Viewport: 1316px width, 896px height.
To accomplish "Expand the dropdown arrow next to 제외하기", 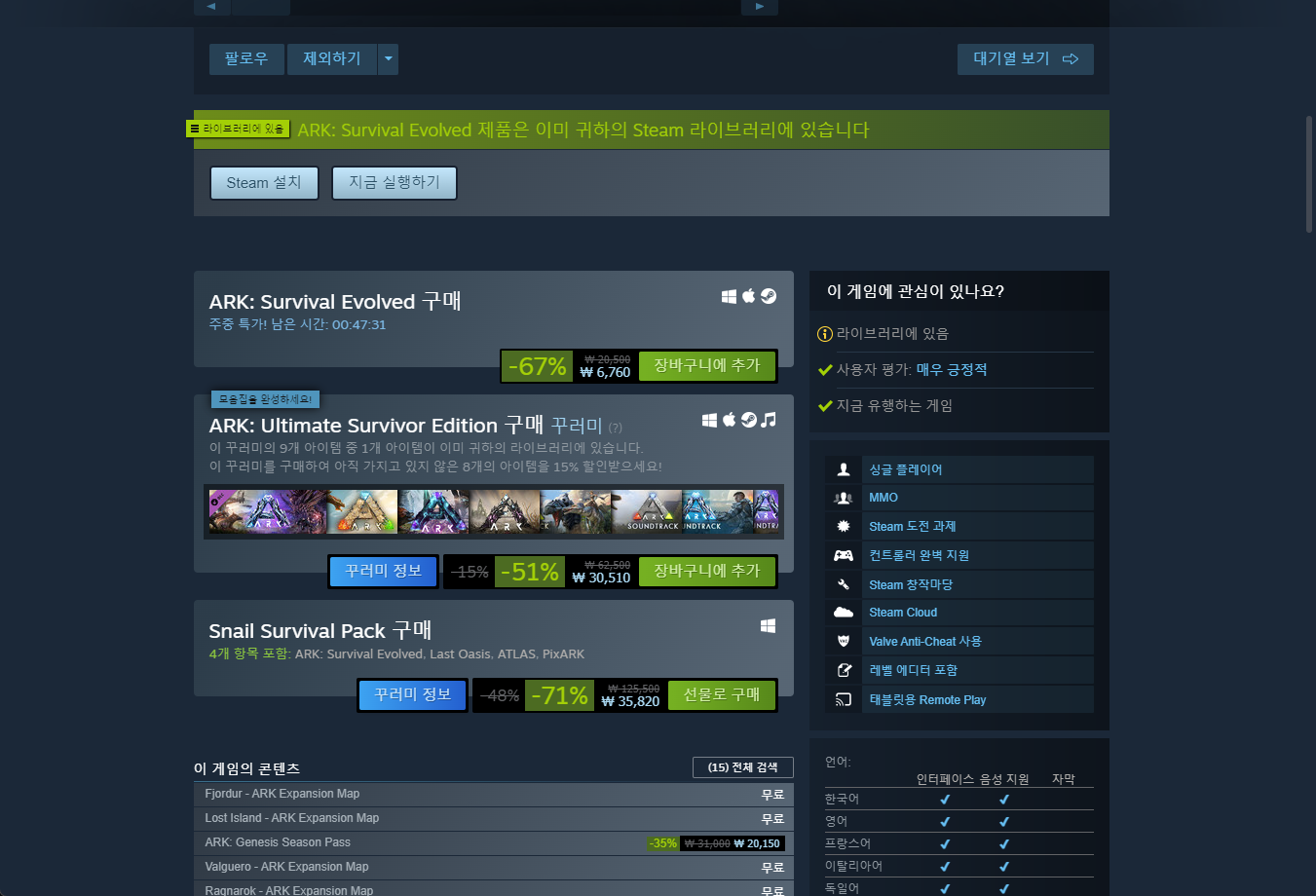I will tap(388, 59).
